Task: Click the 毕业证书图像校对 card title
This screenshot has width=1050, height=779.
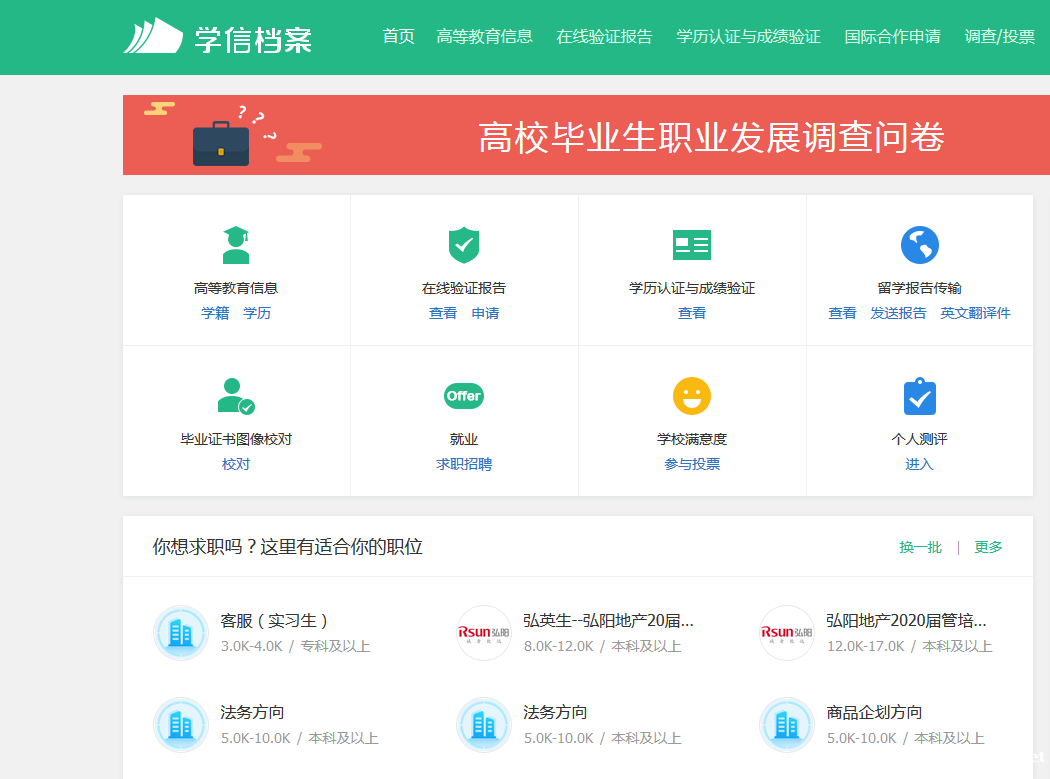Action: [236, 439]
